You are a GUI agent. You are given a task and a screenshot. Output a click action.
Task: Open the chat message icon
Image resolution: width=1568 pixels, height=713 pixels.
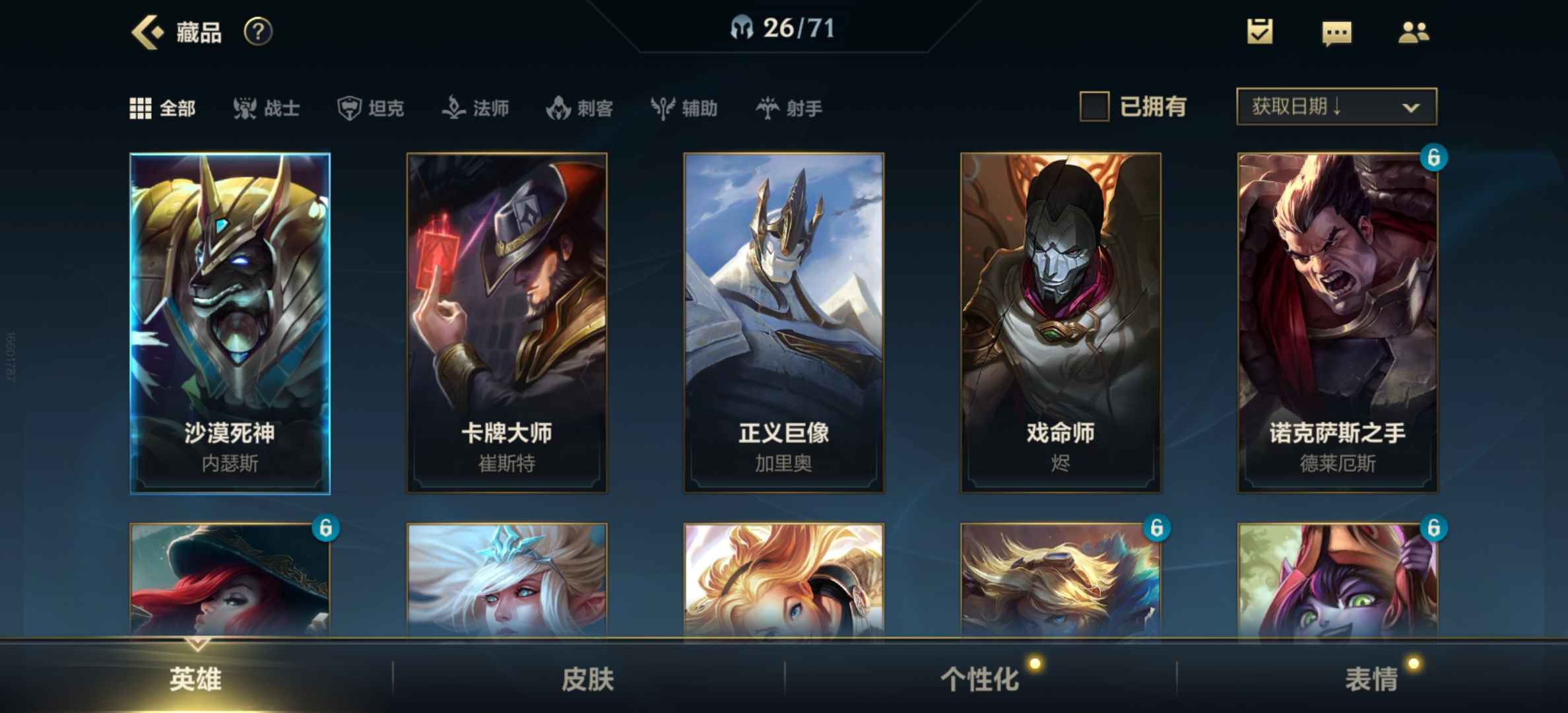tap(1337, 33)
